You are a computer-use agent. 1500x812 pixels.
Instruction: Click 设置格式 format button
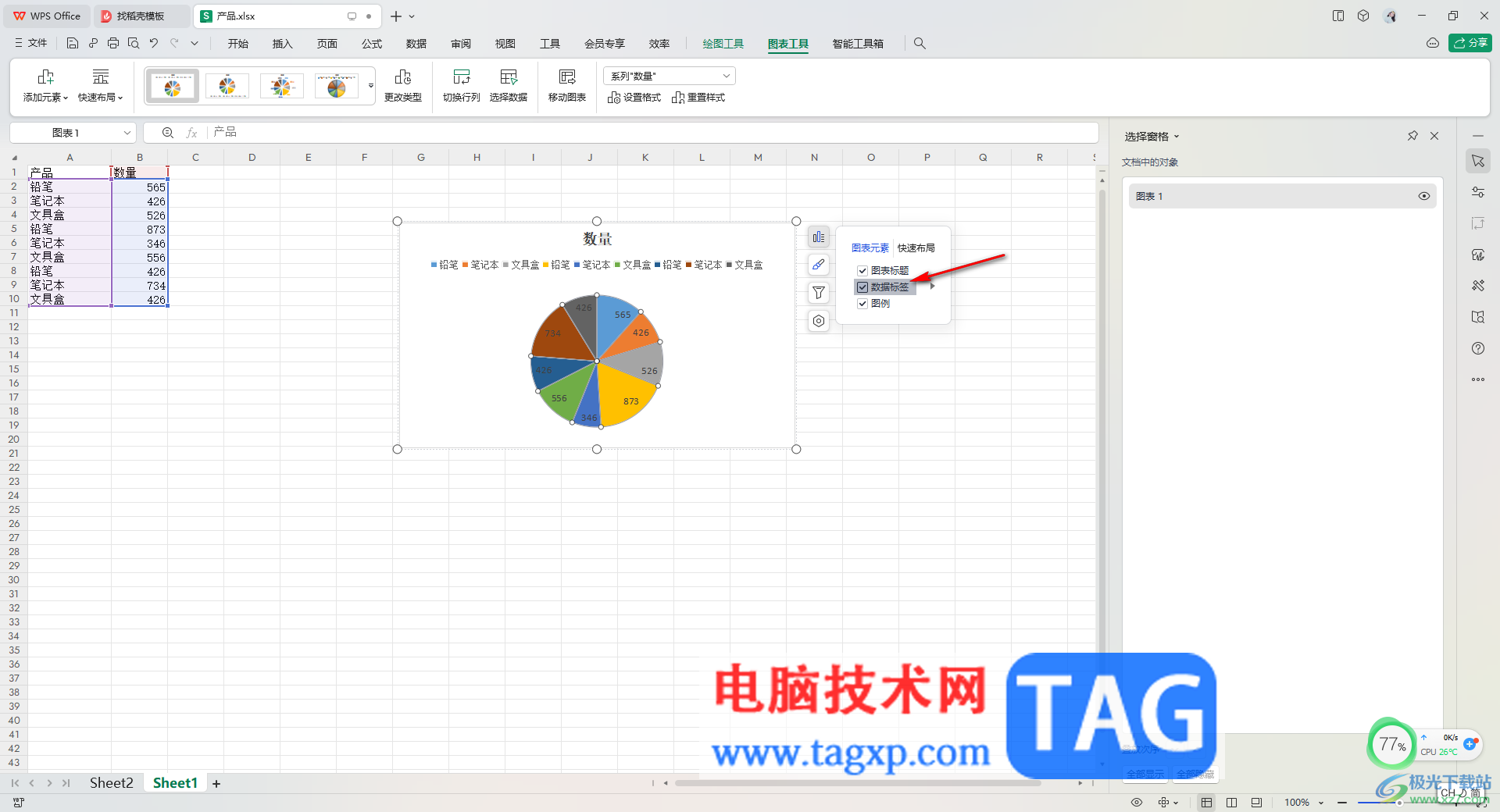click(634, 98)
